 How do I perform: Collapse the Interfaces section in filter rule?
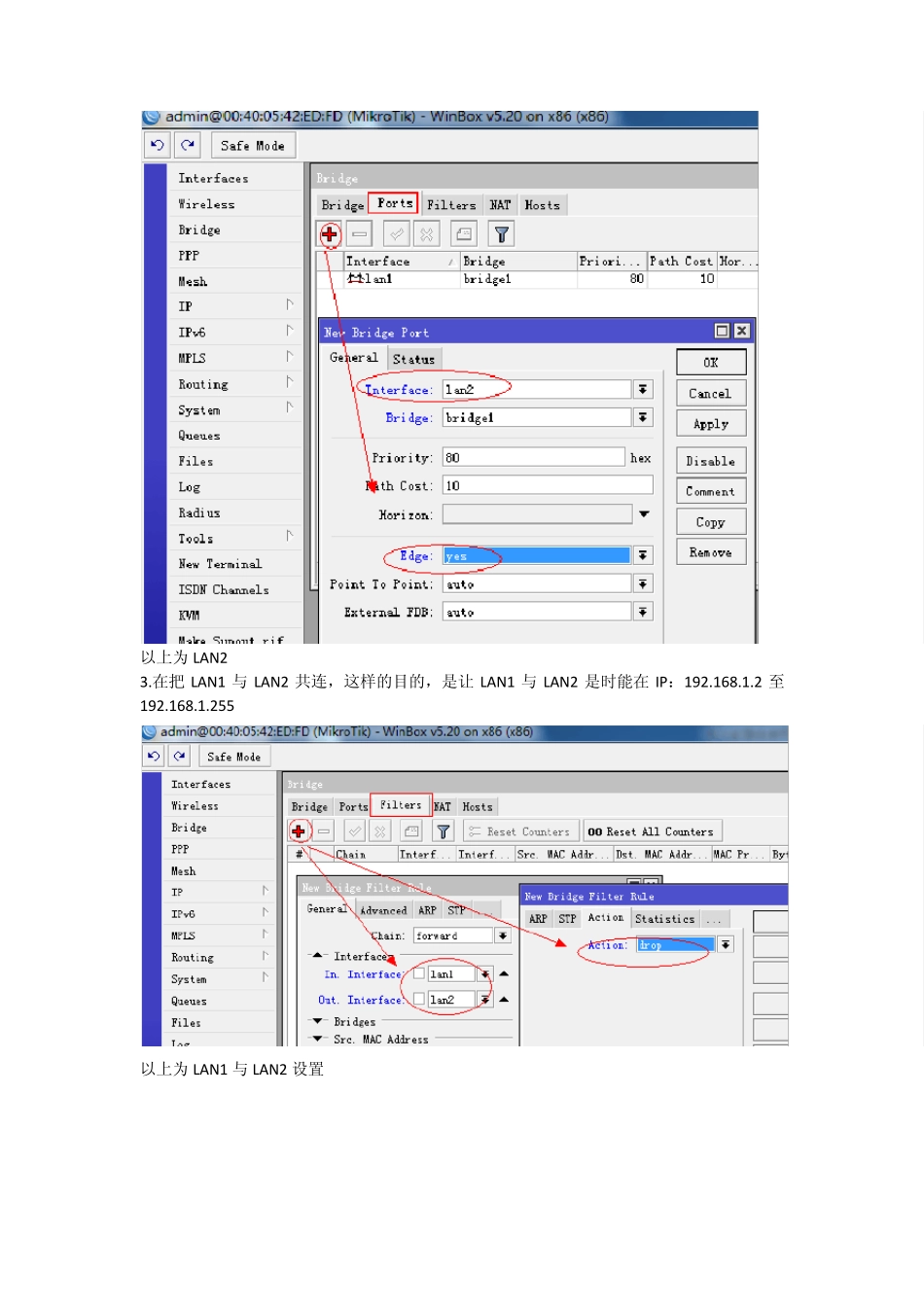click(x=318, y=956)
